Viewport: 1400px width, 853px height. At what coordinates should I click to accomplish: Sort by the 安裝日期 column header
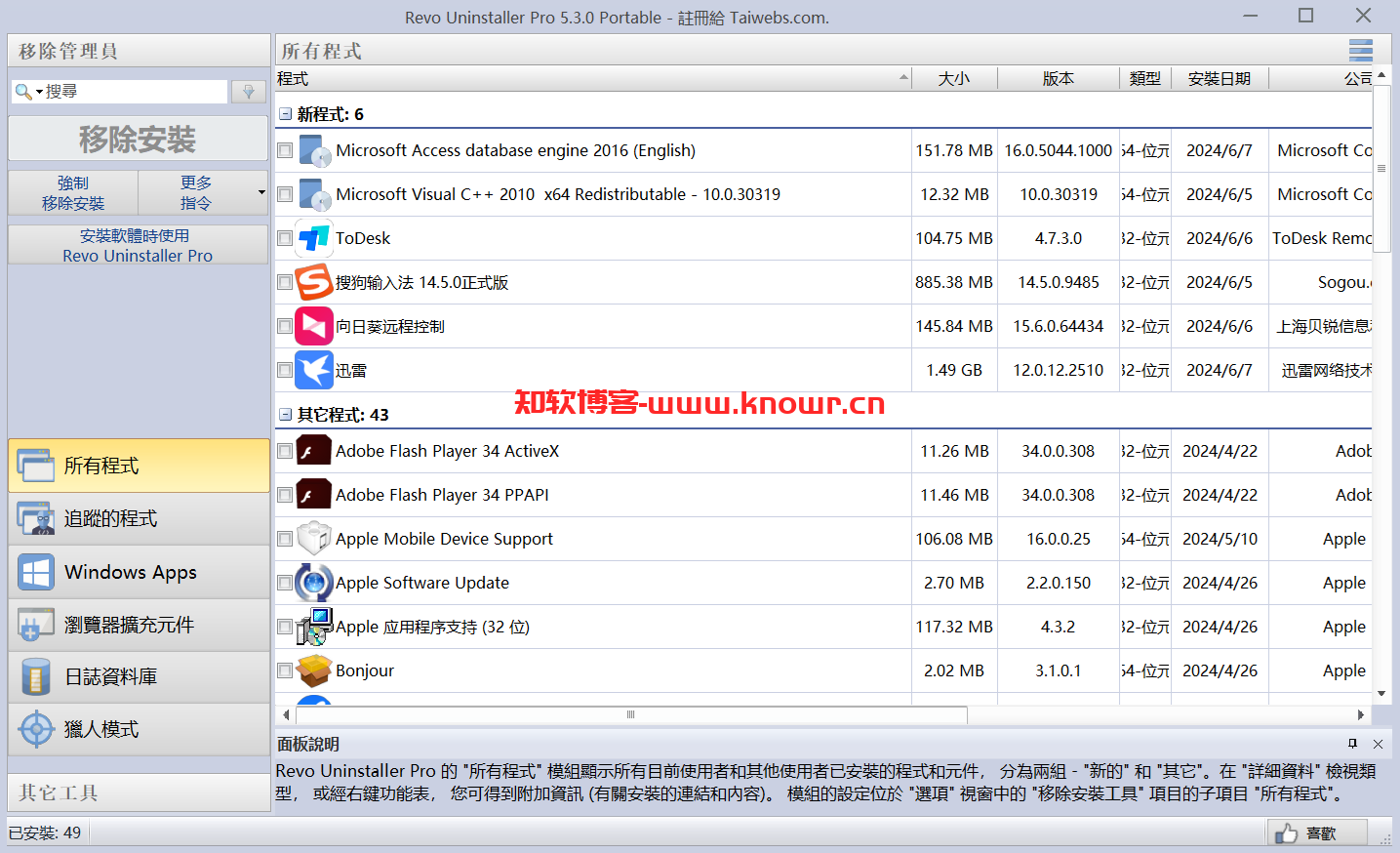point(1220,79)
